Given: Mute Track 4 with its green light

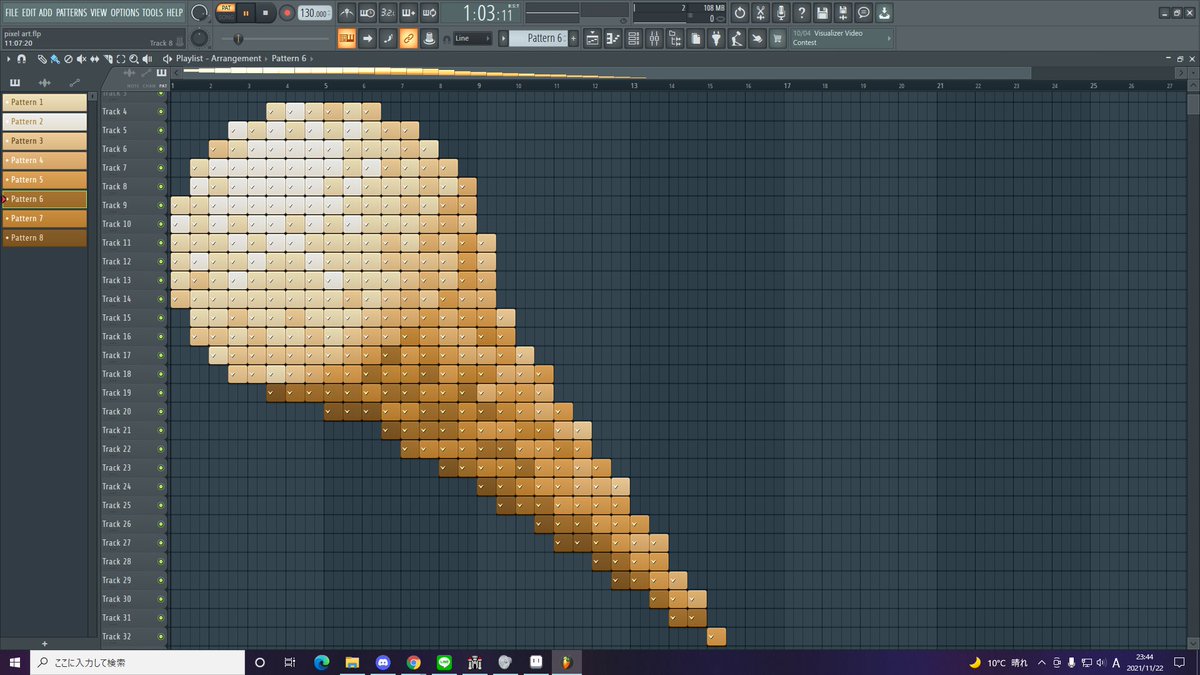Looking at the screenshot, I should click(x=161, y=112).
